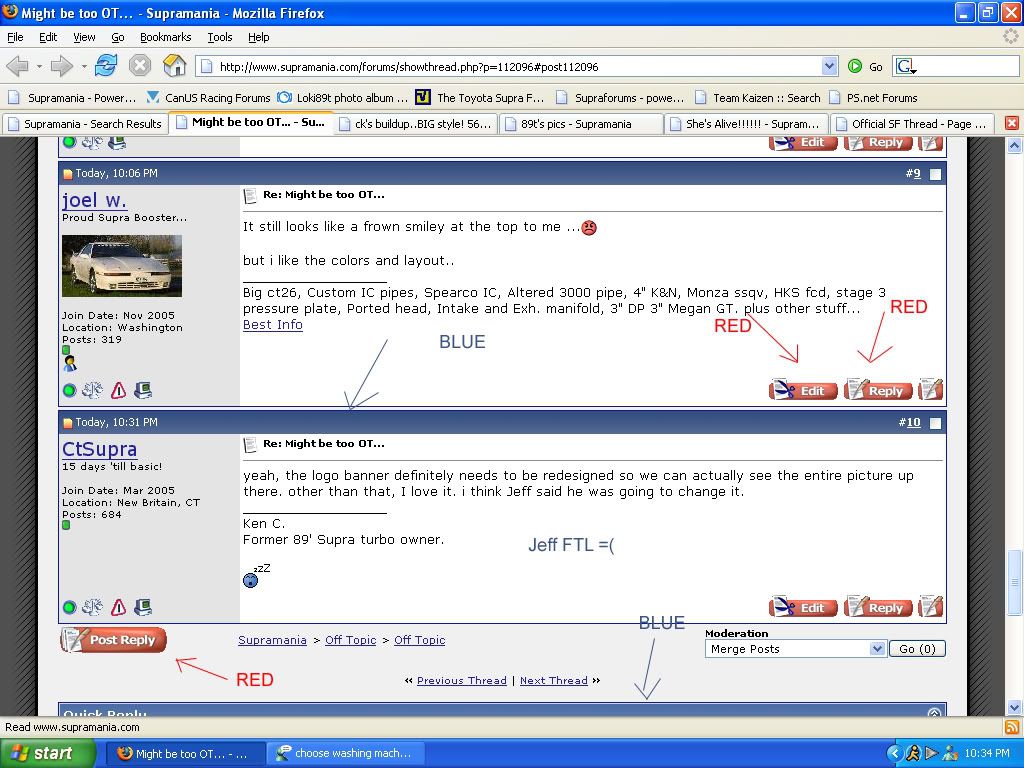This screenshot has height=768, width=1024.
Task: Click the green Go arrow button
Action: (855, 66)
